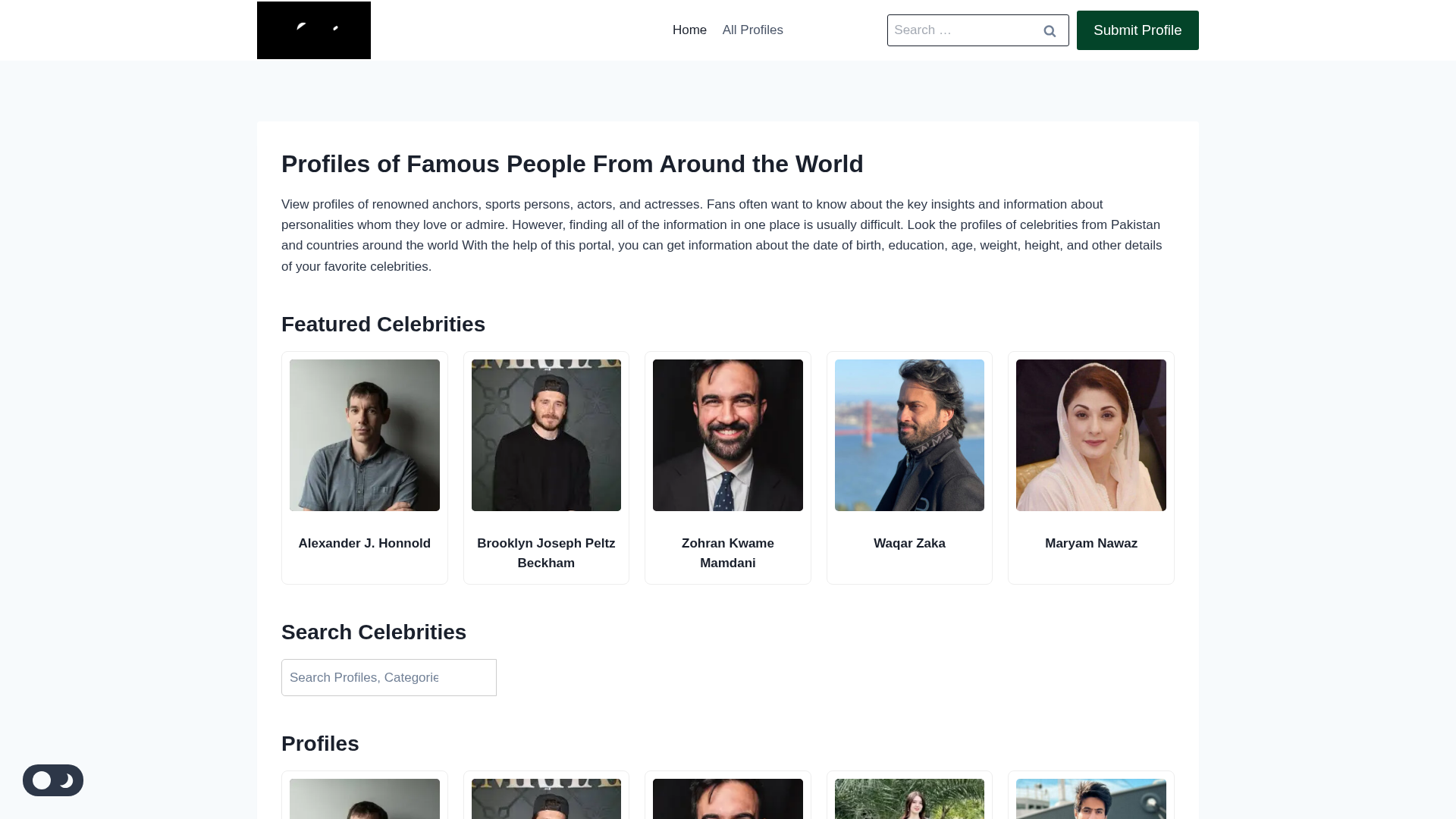Click the Profiles of Famous People page title

[x=573, y=164]
